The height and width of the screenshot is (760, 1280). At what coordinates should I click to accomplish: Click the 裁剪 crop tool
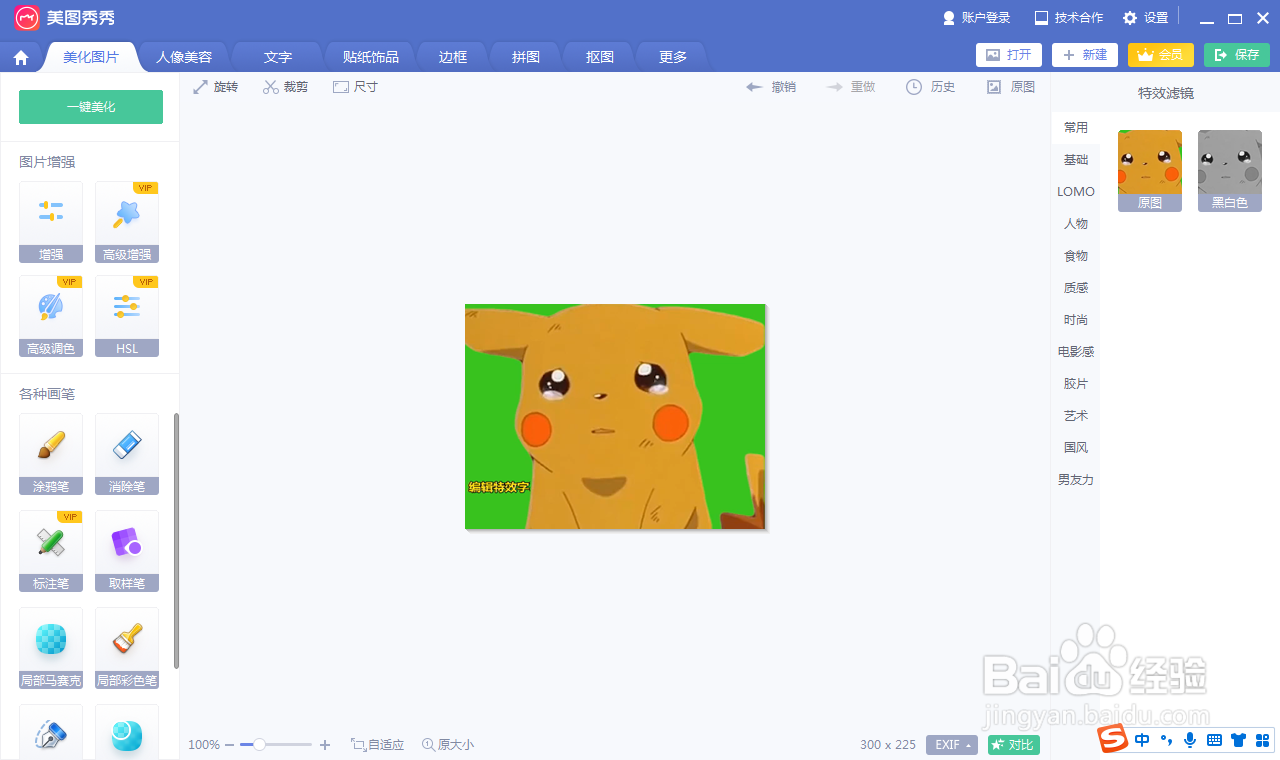tap(286, 87)
